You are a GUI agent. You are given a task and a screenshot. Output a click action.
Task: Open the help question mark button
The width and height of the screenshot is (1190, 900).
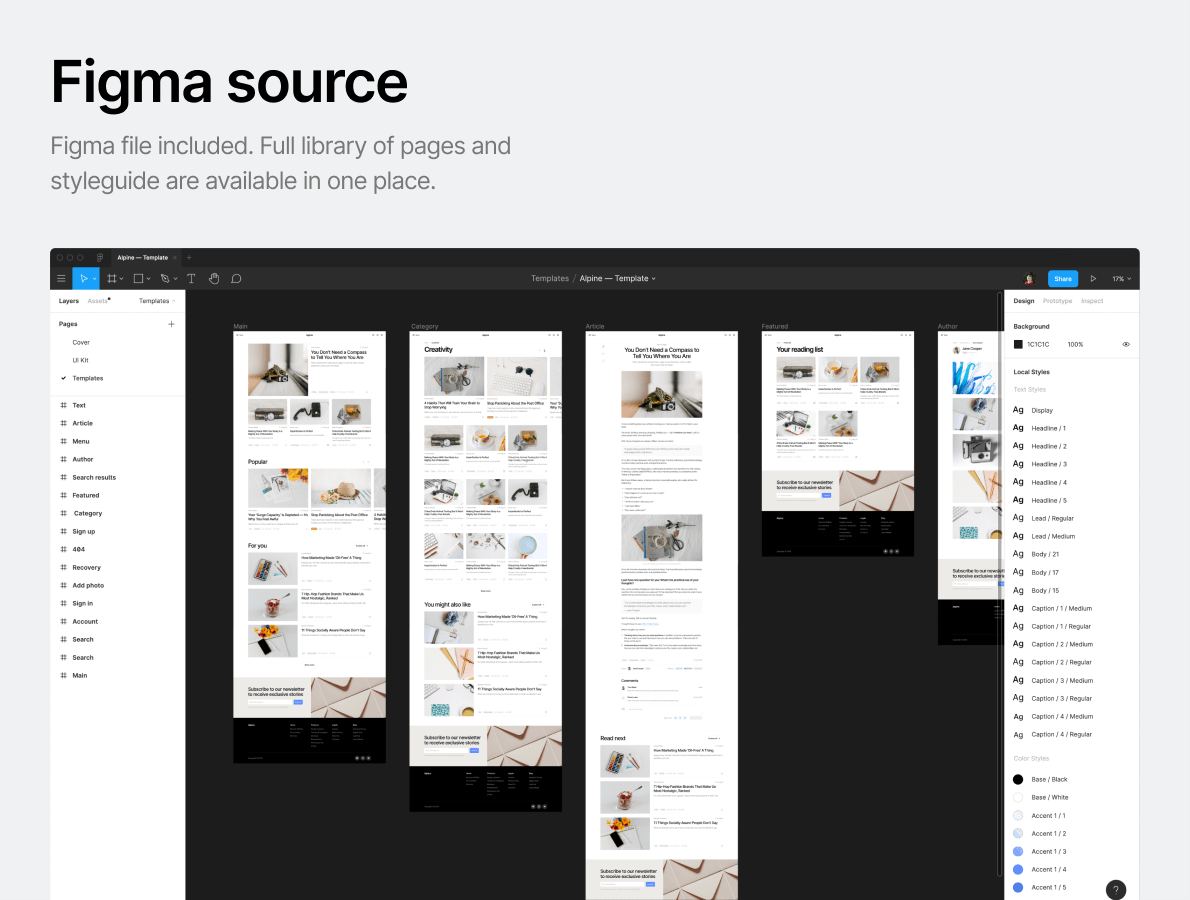(1116, 889)
